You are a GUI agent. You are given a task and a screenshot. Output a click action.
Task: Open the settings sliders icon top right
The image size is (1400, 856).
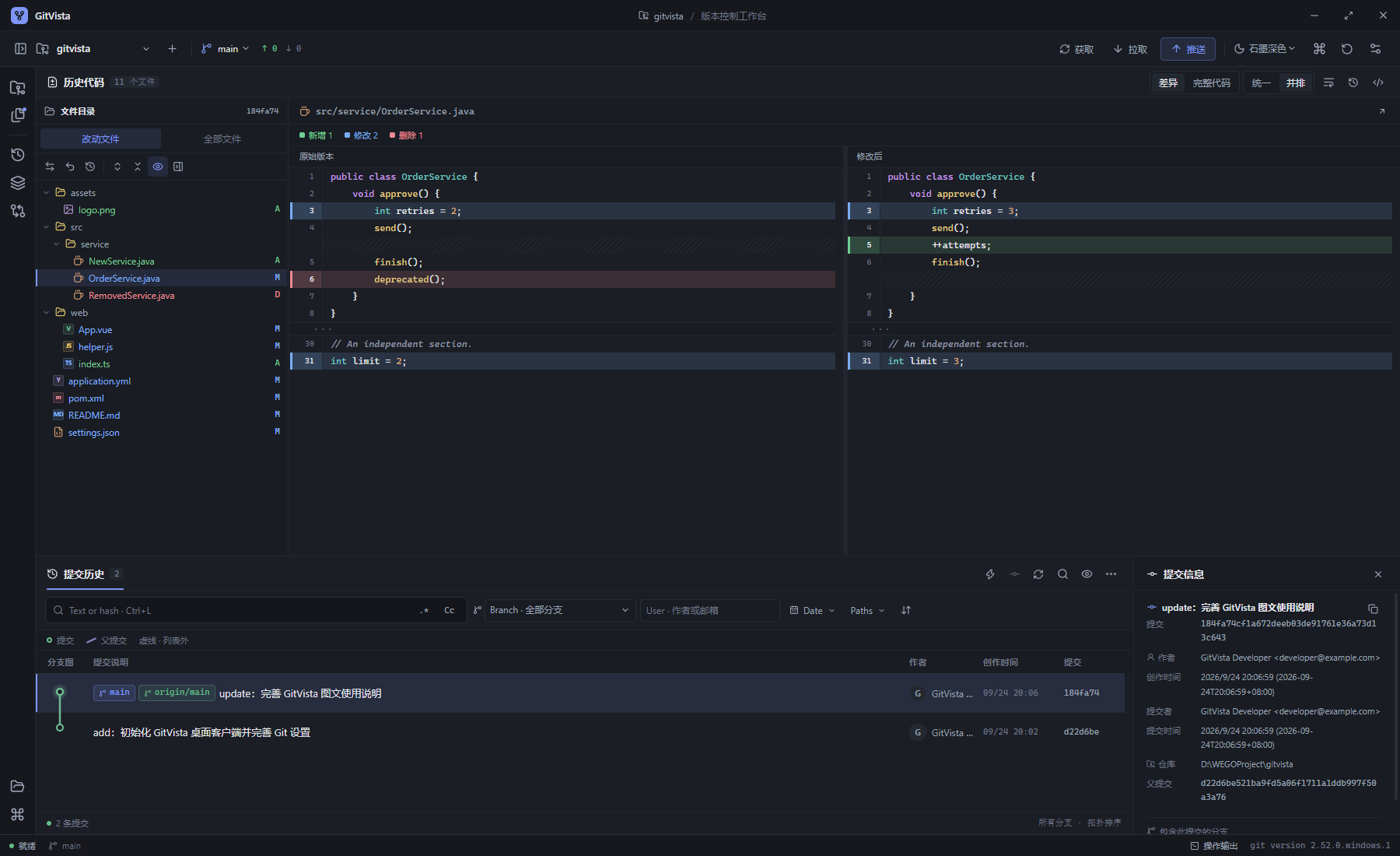[1375, 48]
